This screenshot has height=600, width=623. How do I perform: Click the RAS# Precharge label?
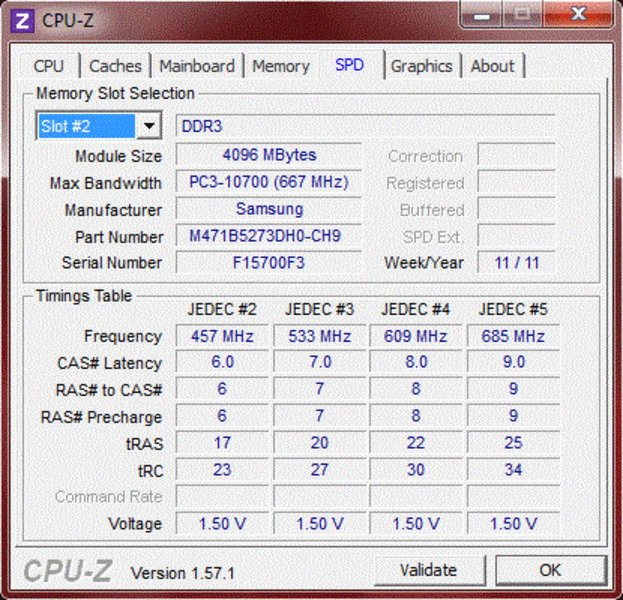pyautogui.click(x=101, y=417)
